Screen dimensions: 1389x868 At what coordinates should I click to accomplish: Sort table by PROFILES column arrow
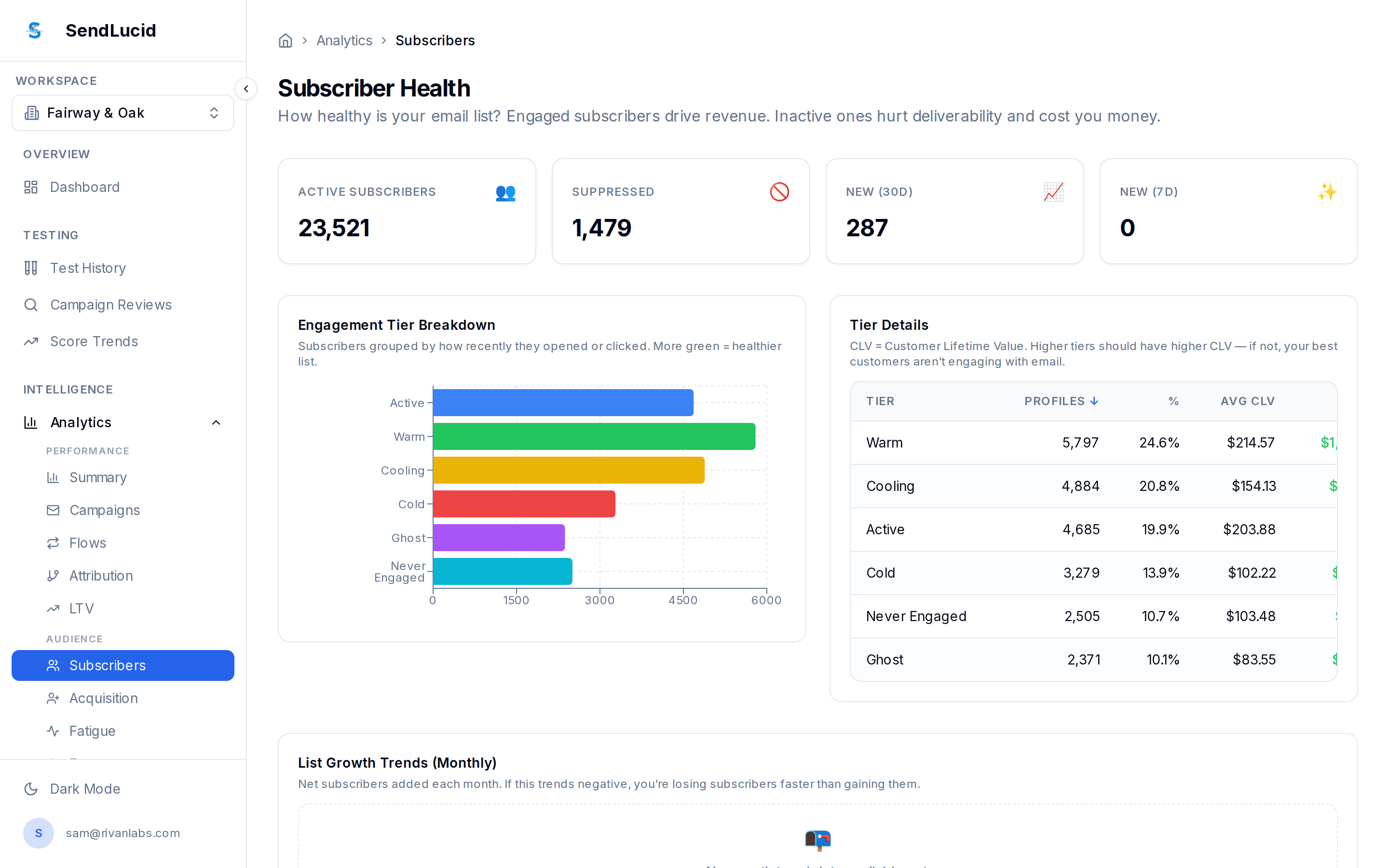[x=1094, y=401]
